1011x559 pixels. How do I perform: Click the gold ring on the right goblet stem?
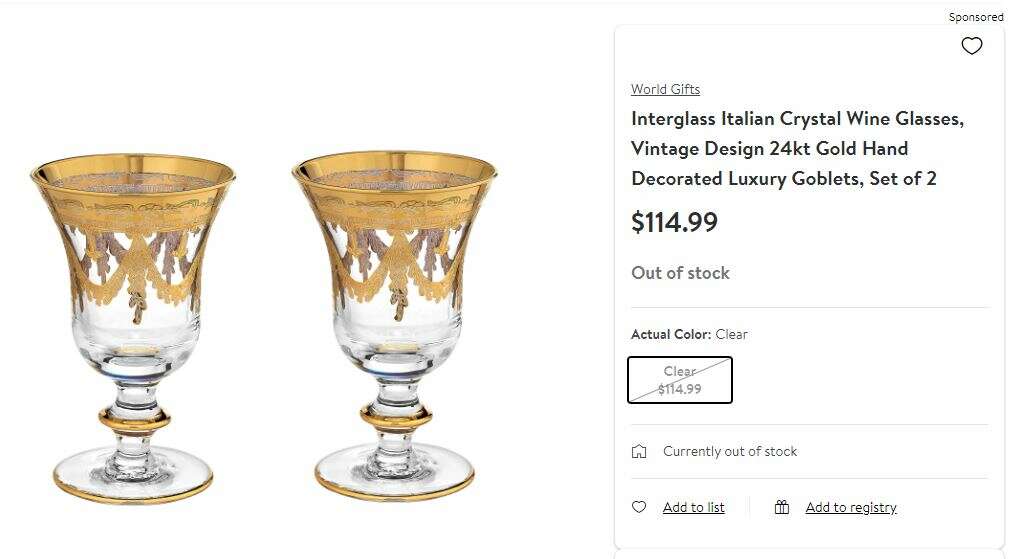click(x=395, y=416)
